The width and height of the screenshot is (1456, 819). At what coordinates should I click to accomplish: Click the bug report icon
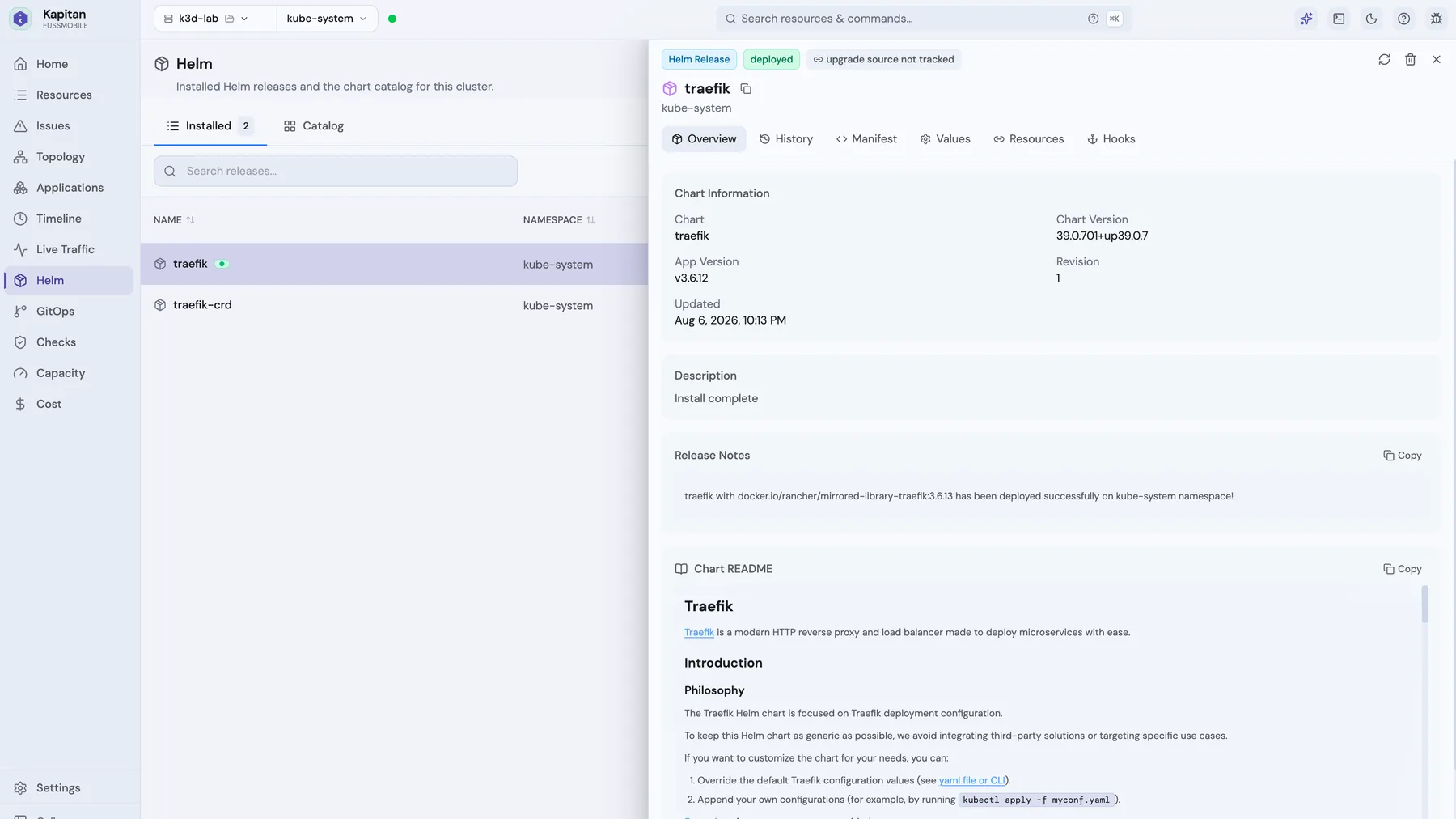(x=1436, y=19)
